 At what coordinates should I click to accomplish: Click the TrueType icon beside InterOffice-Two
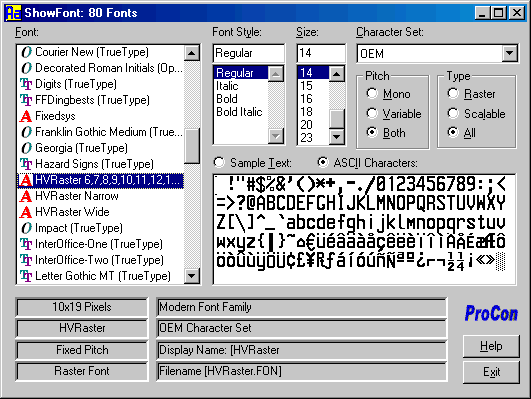pyautogui.click(x=26, y=260)
